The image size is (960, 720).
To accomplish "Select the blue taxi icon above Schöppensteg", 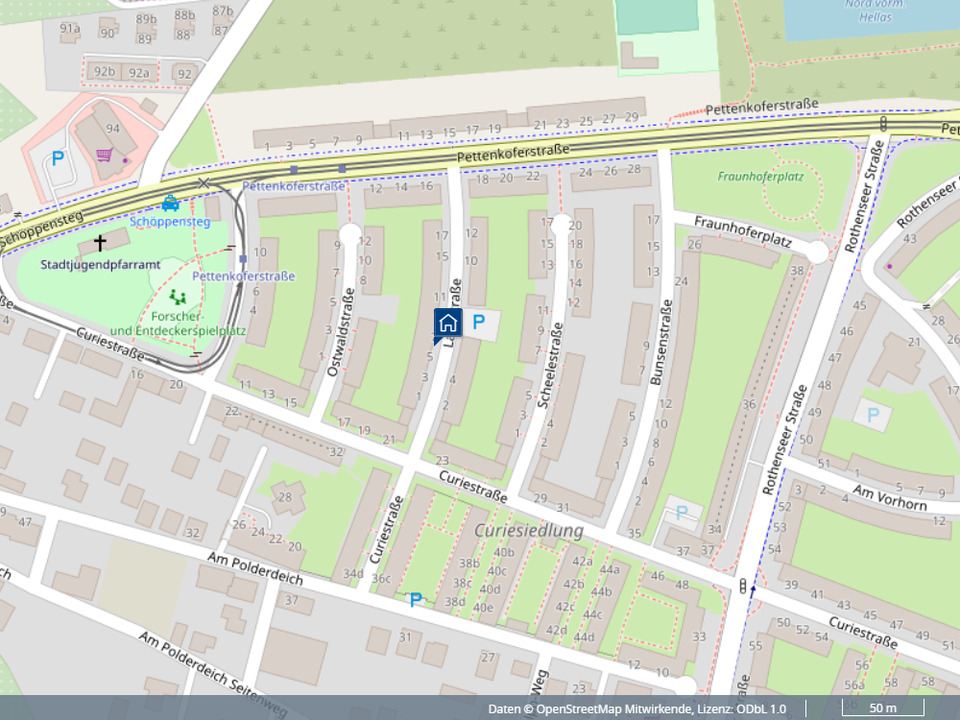I will click(170, 202).
